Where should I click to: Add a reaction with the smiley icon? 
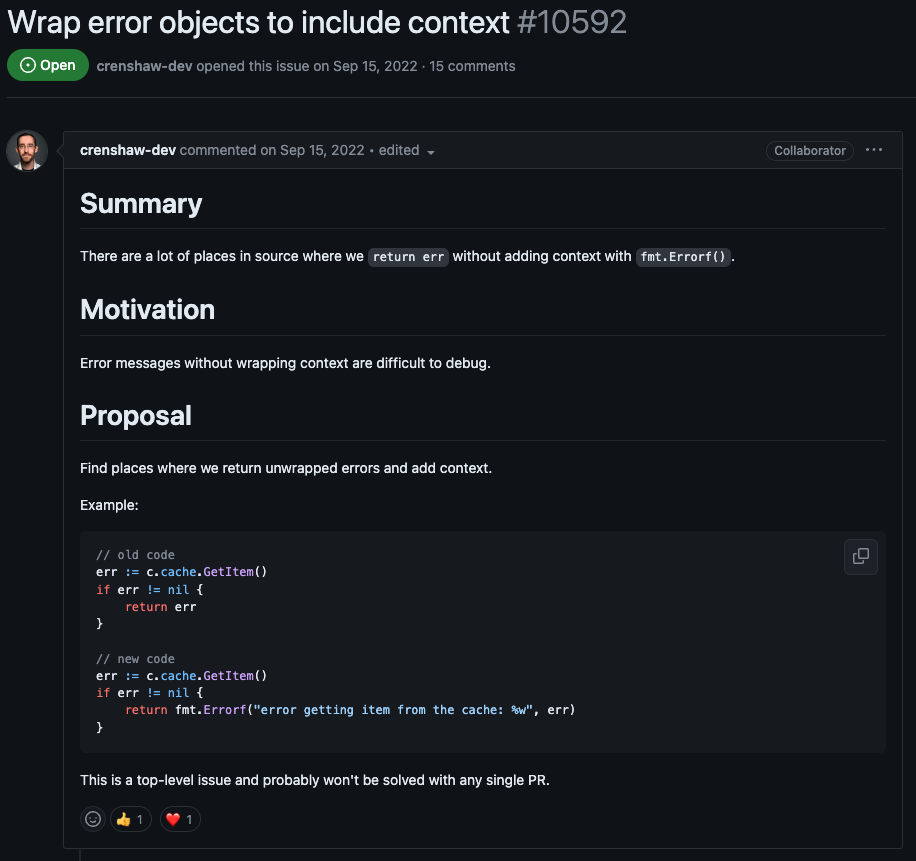[93, 819]
